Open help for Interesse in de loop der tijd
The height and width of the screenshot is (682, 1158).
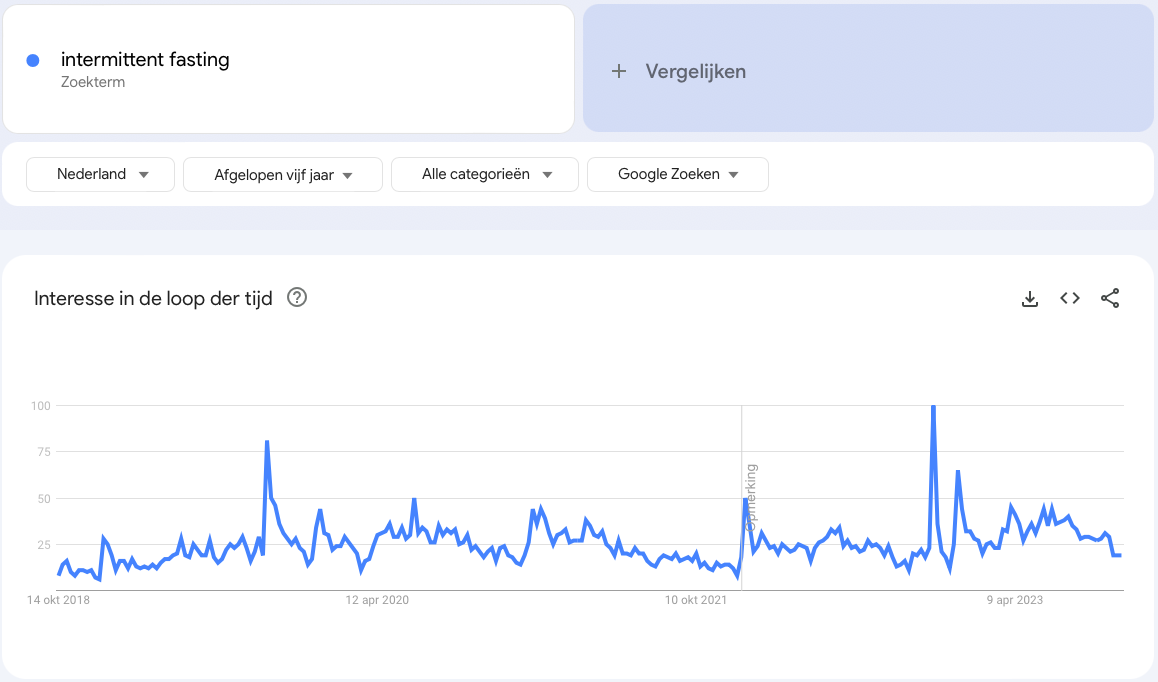tap(296, 298)
